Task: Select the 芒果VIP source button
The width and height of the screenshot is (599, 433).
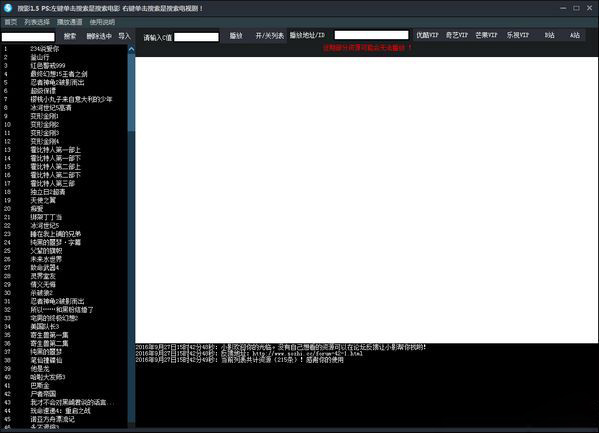Action: point(486,35)
